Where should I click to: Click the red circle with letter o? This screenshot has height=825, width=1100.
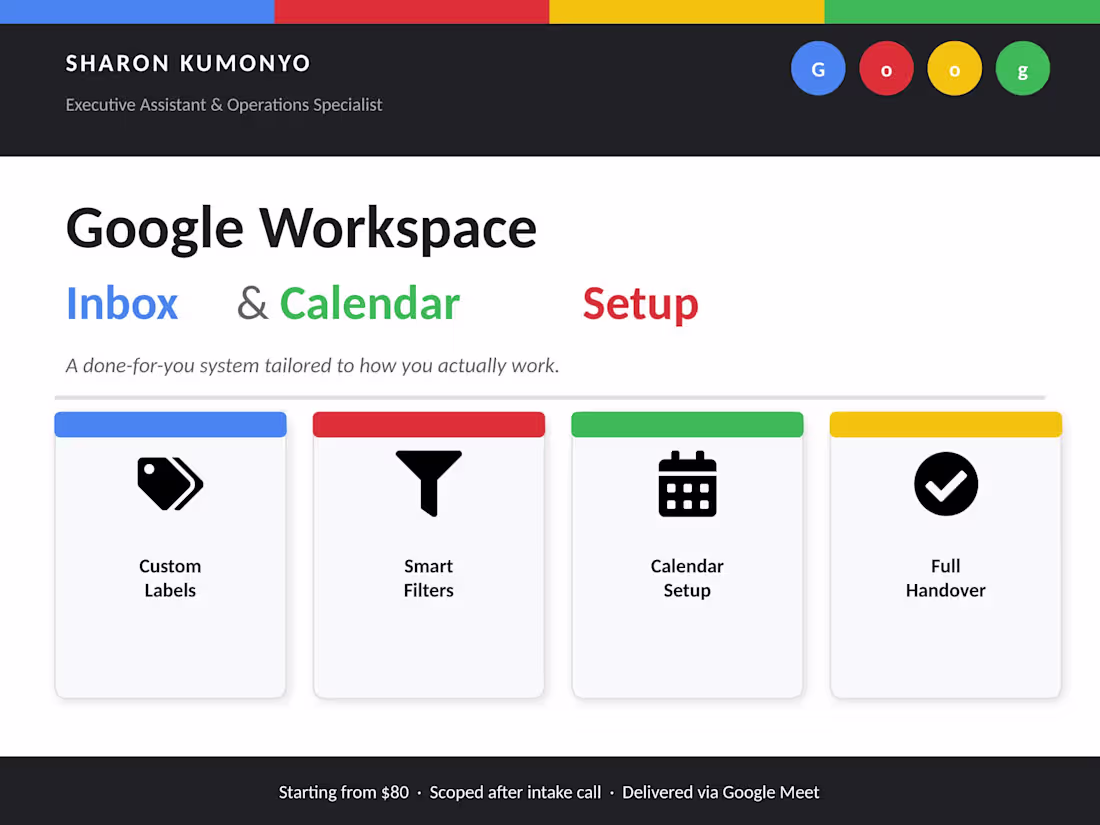tap(886, 69)
